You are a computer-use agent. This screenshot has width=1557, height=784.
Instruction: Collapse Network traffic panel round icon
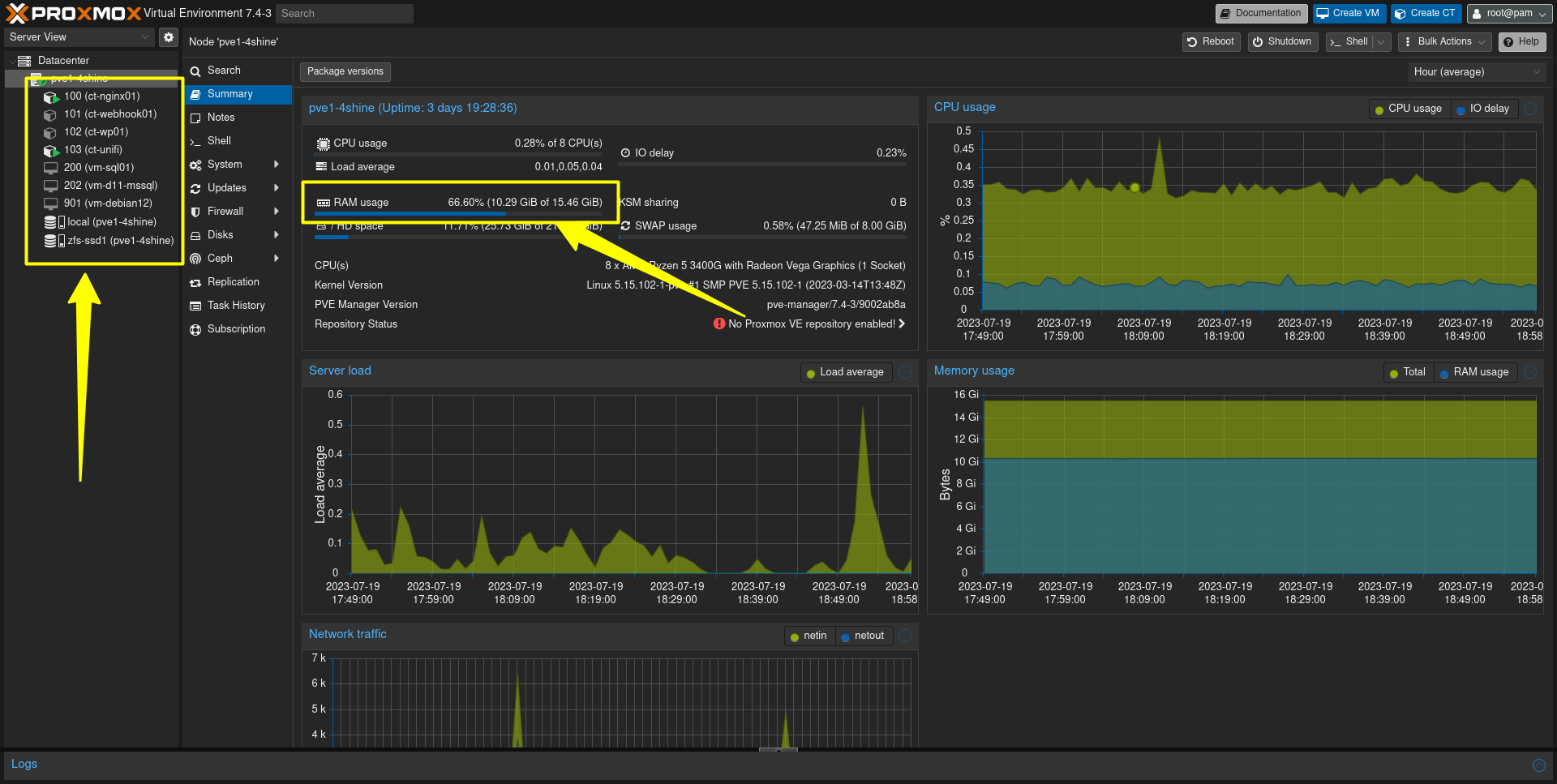pos(905,636)
